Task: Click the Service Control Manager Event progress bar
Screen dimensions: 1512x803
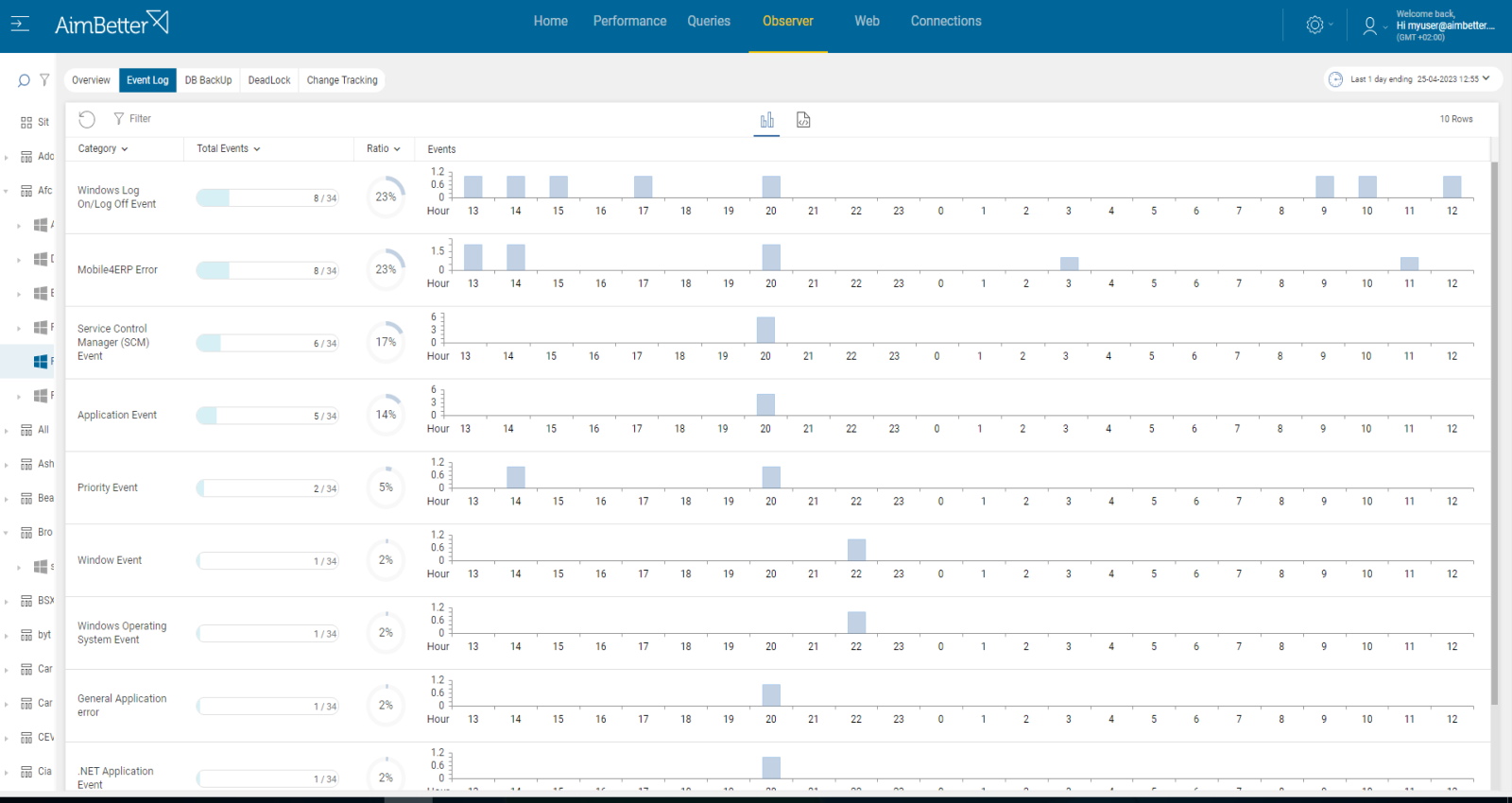Action: tap(267, 343)
